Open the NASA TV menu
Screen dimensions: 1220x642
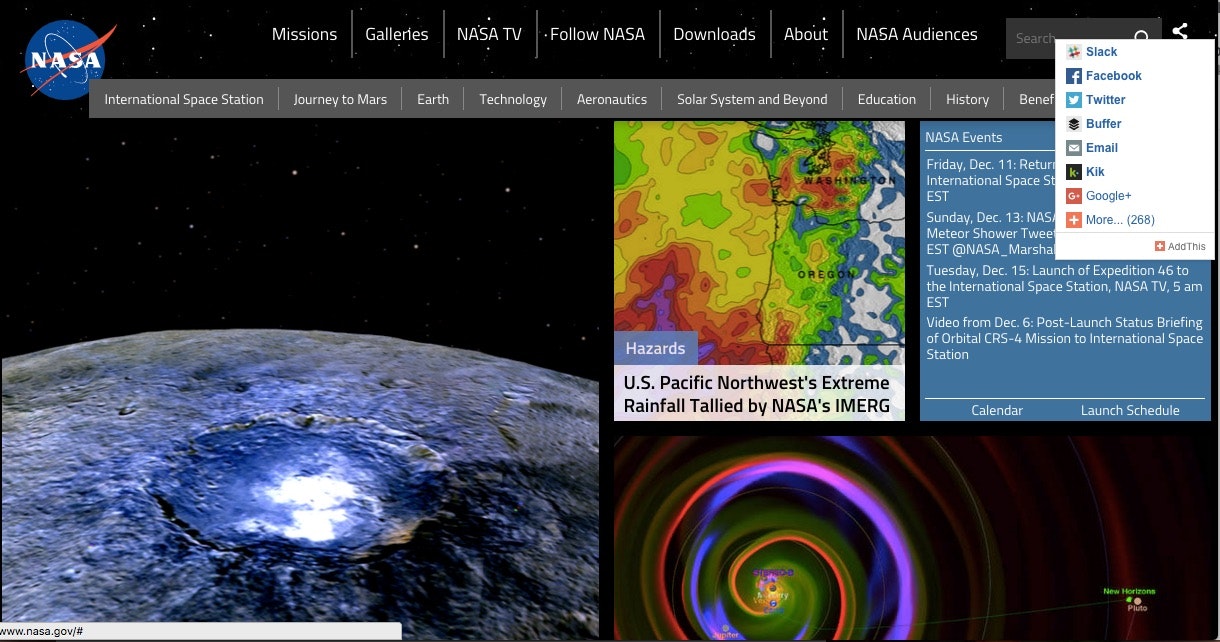pos(489,34)
